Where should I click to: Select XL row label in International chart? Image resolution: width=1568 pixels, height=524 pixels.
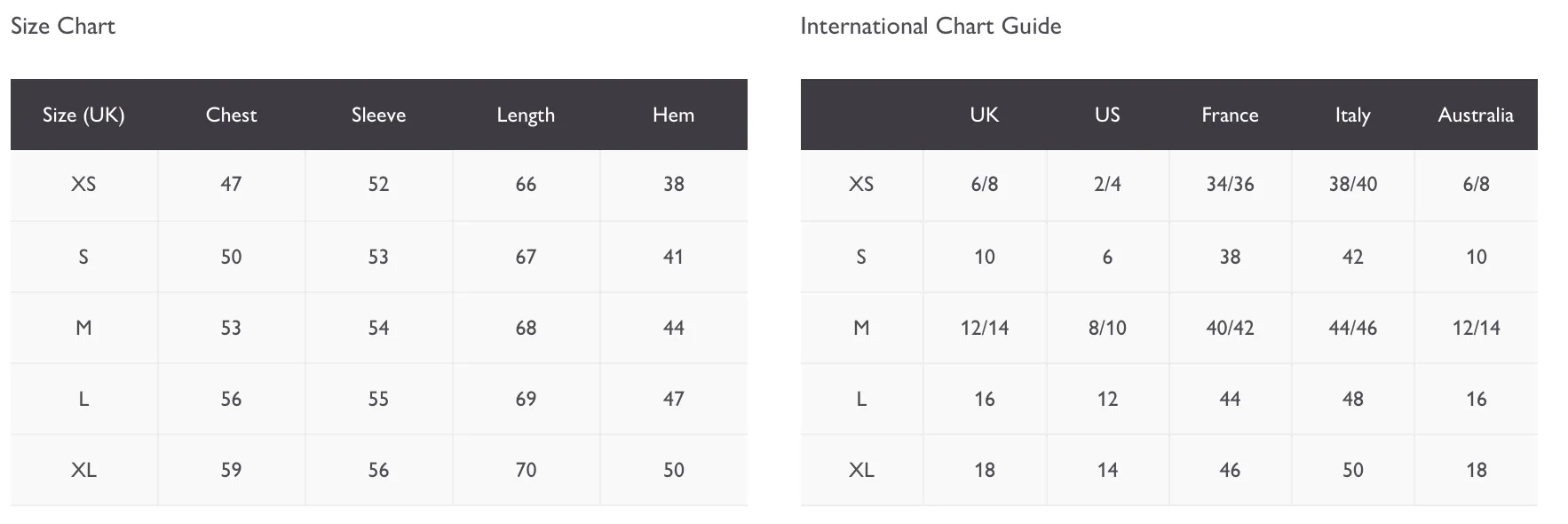pos(861,470)
